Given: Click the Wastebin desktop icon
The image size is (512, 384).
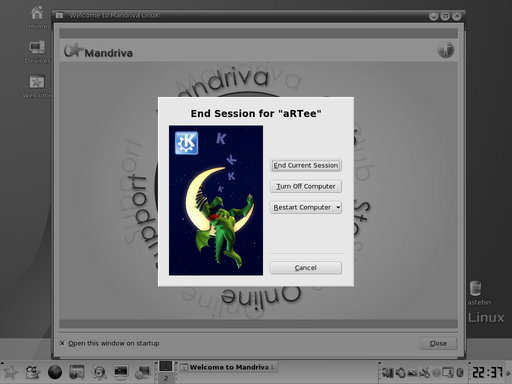Looking at the screenshot, I should pos(477,293).
